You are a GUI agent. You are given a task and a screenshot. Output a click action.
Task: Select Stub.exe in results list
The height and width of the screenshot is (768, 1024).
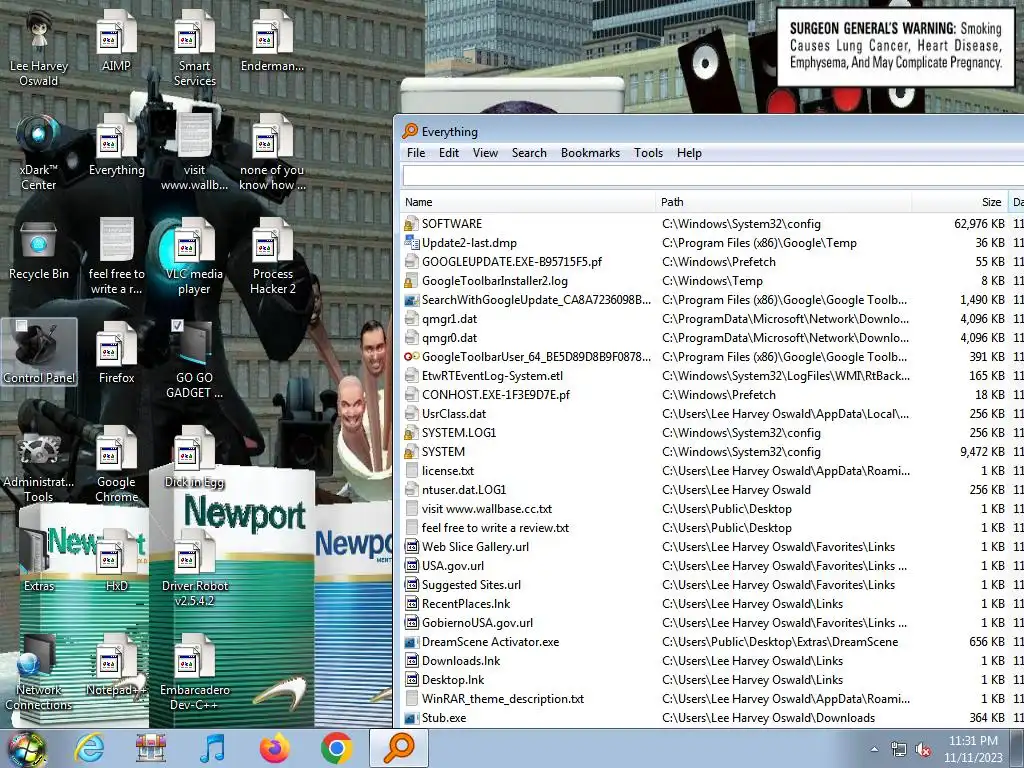712,718
